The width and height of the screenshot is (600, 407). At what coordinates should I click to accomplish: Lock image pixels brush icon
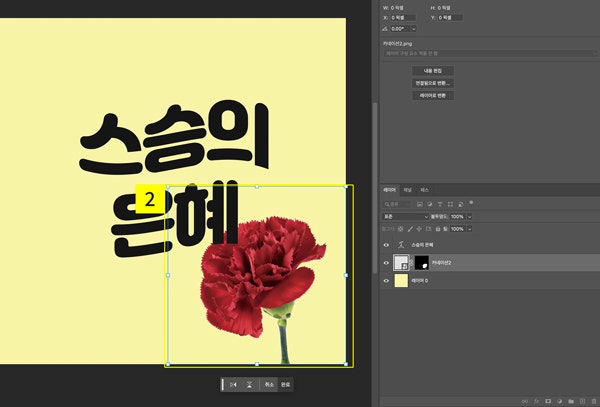410,229
